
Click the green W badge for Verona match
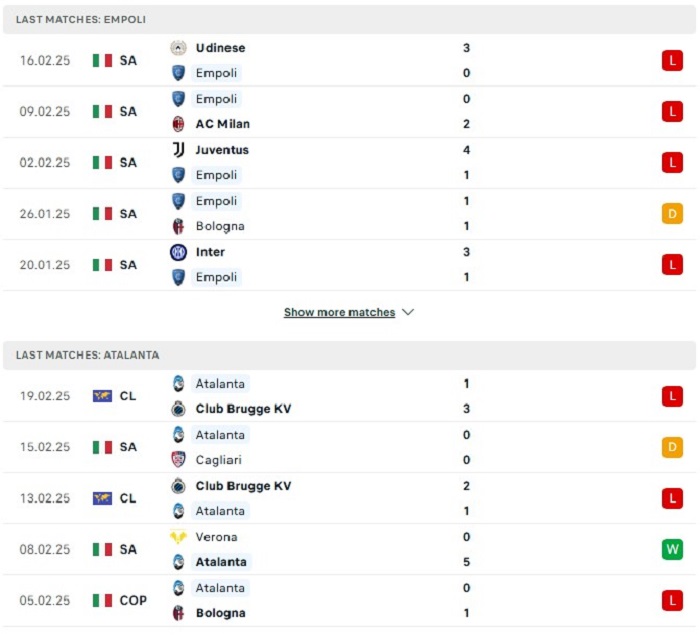(x=672, y=549)
